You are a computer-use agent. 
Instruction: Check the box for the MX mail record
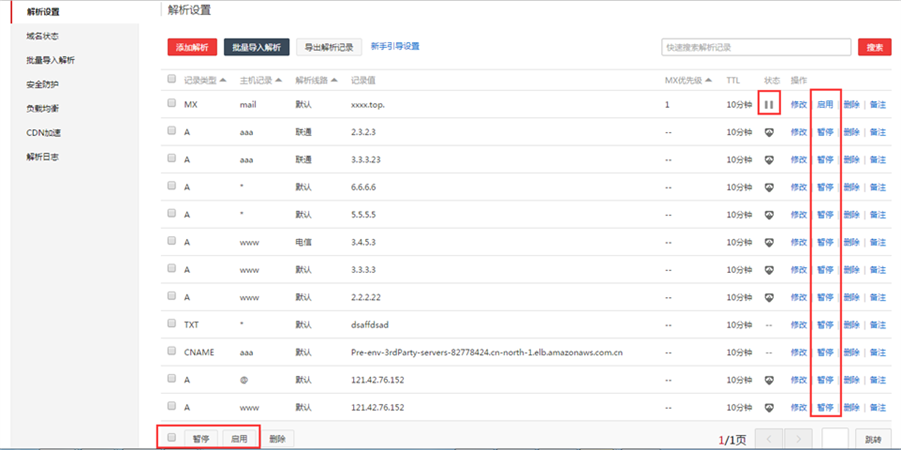(x=172, y=104)
